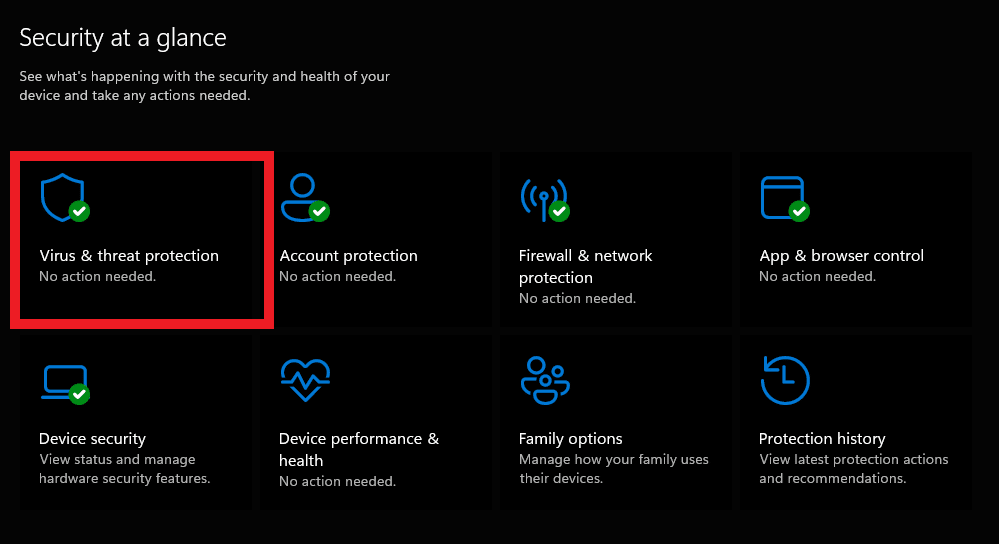Screen dimensions: 999x544
Task: Open Device performance & health title
Action: click(358, 449)
